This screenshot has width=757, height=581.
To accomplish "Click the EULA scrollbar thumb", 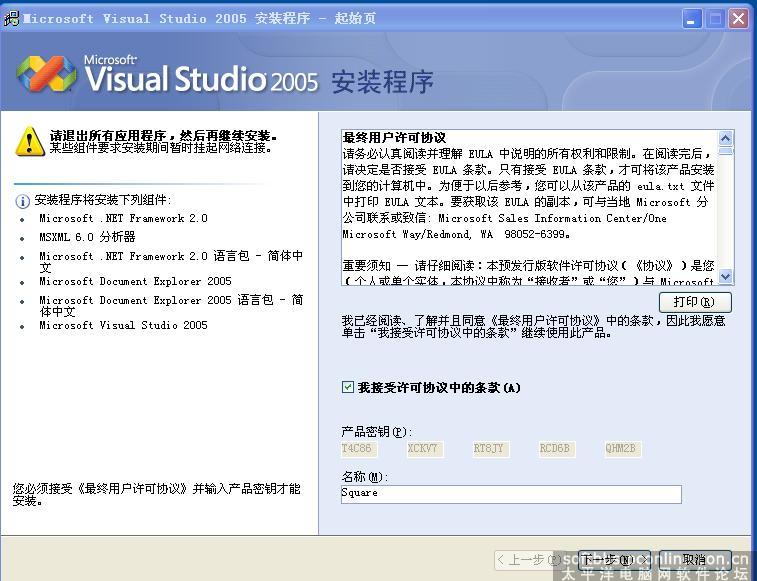I will (725, 151).
